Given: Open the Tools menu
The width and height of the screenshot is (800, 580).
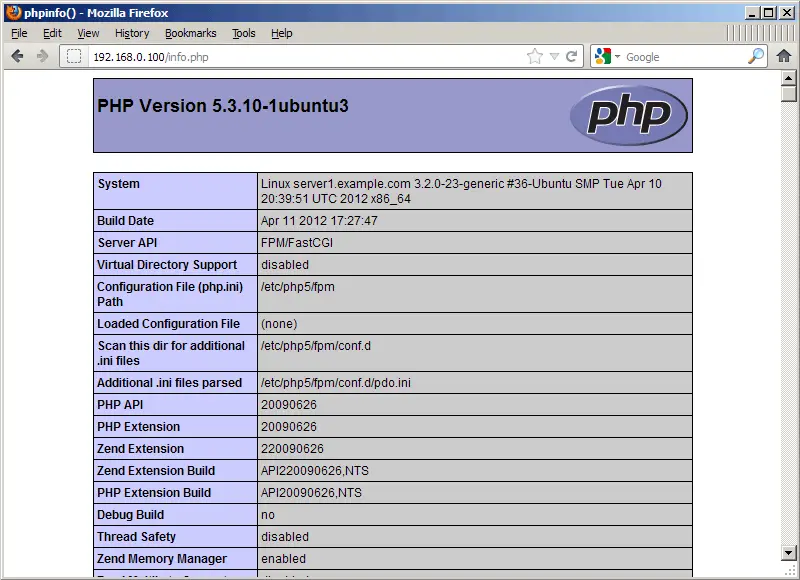Looking at the screenshot, I should (x=243, y=33).
